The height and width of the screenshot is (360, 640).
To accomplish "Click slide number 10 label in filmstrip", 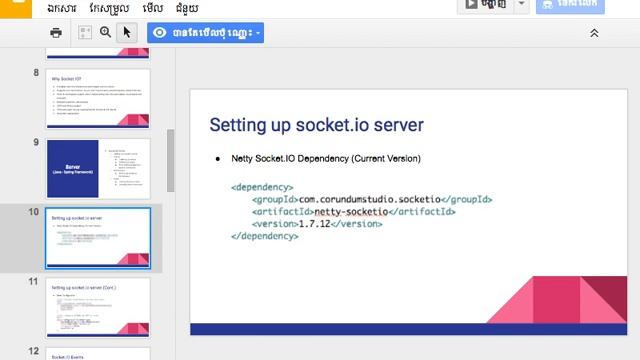I will 33,212.
